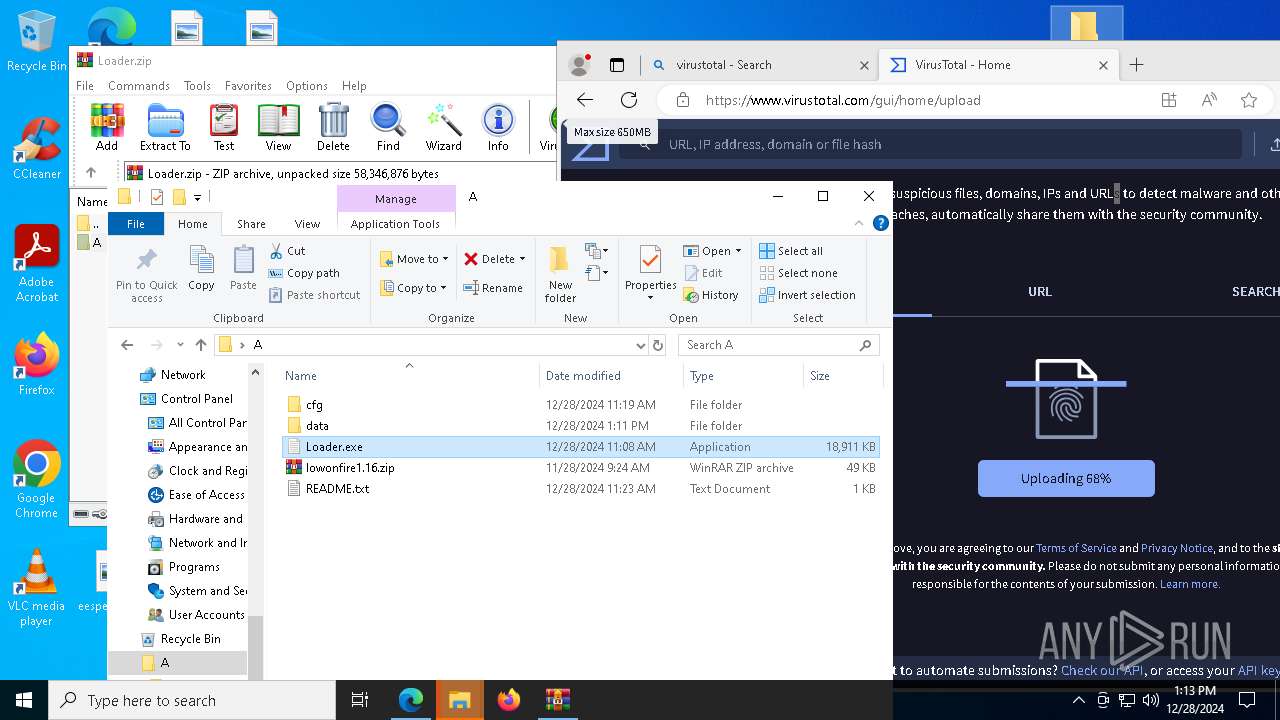Click Rename in Organize group
1280x720 pixels.
(493, 288)
